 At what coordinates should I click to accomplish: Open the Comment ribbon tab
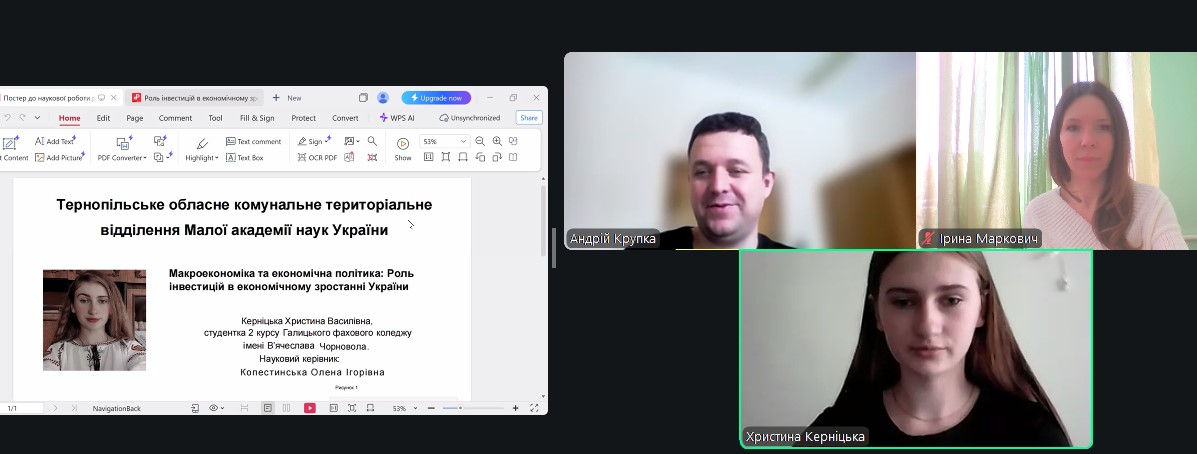point(175,118)
